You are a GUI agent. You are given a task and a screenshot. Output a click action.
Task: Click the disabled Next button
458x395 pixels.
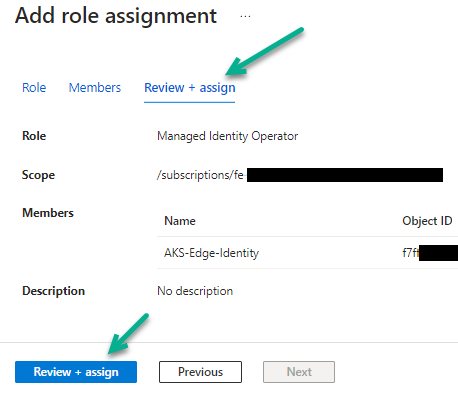pos(299,372)
